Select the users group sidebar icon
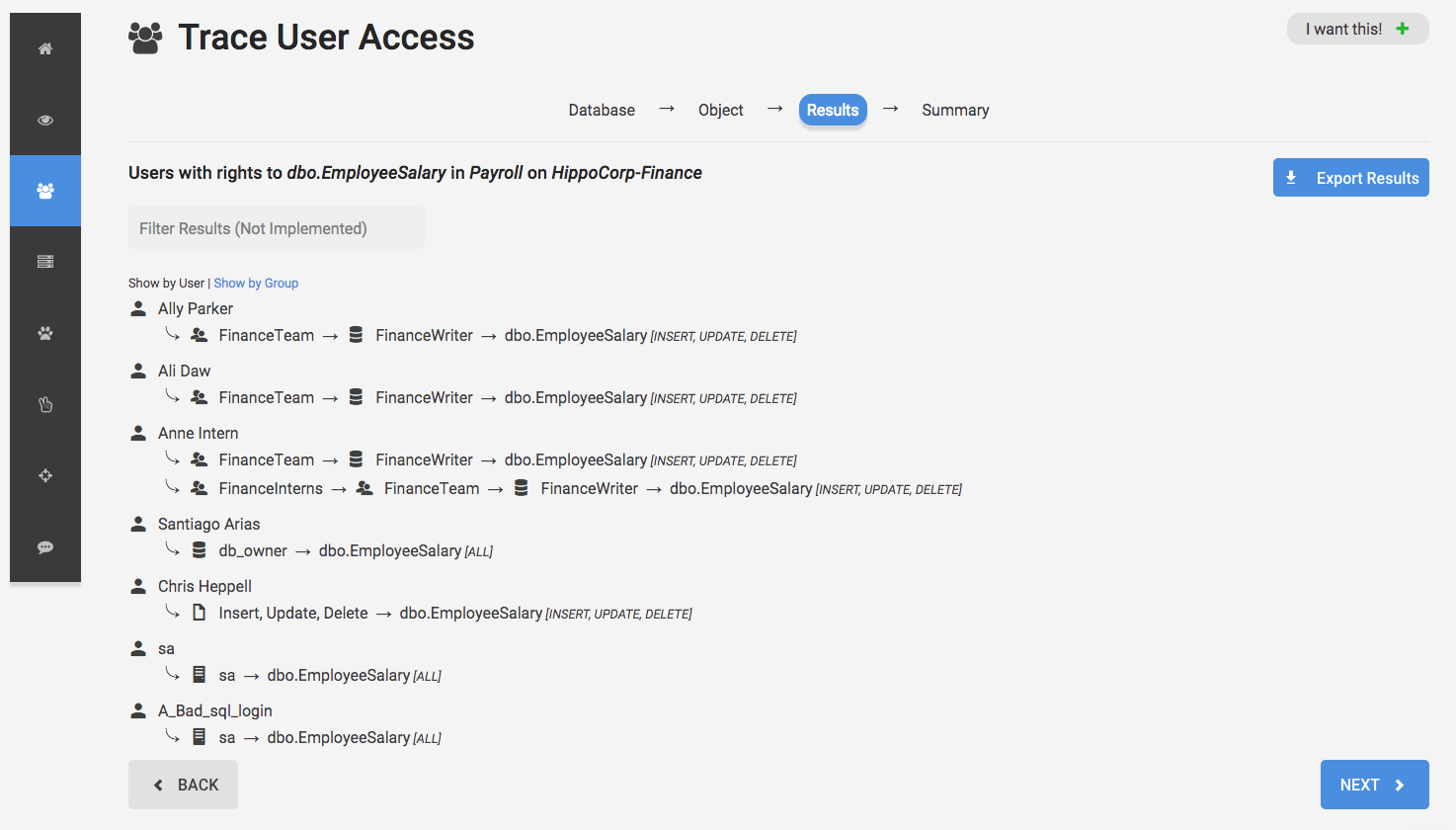The width and height of the screenshot is (1456, 830). [45, 191]
